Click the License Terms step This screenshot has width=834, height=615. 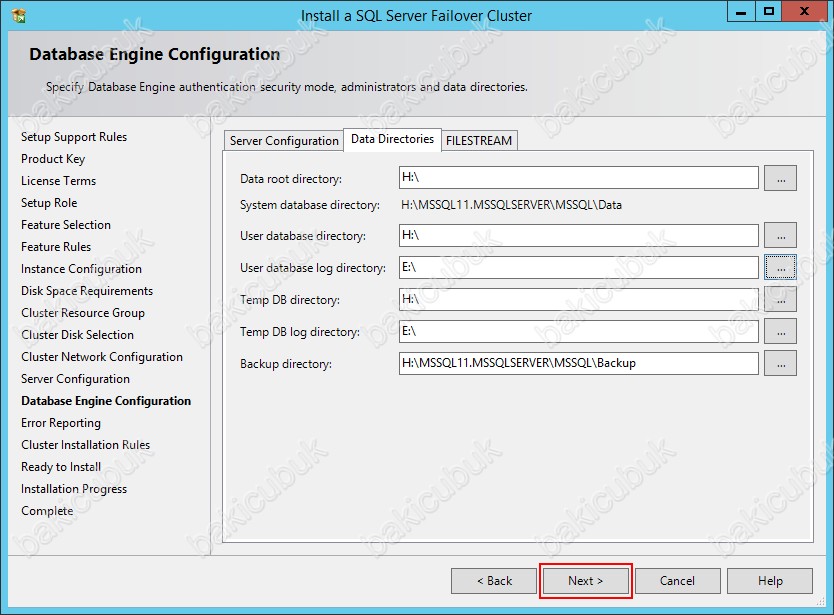click(59, 181)
